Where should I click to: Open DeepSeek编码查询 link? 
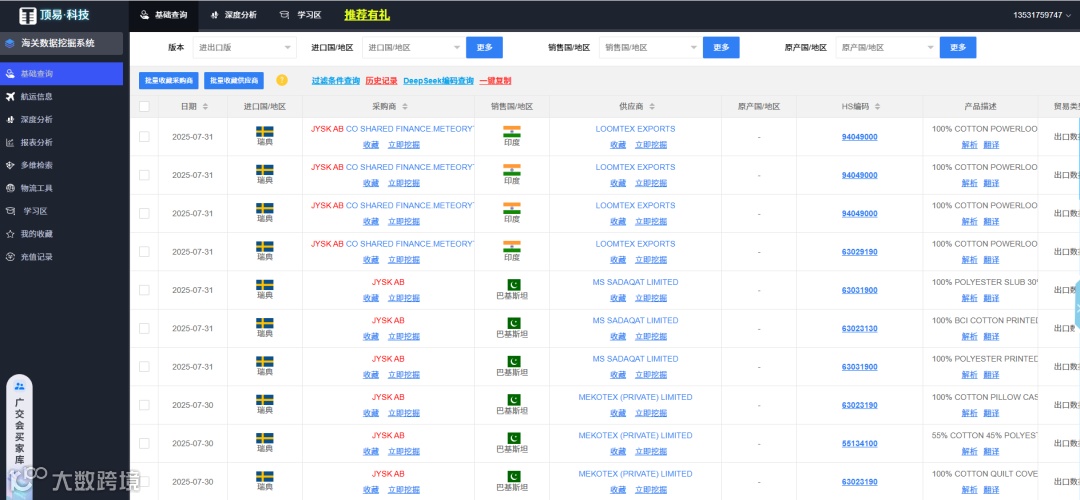(x=439, y=81)
